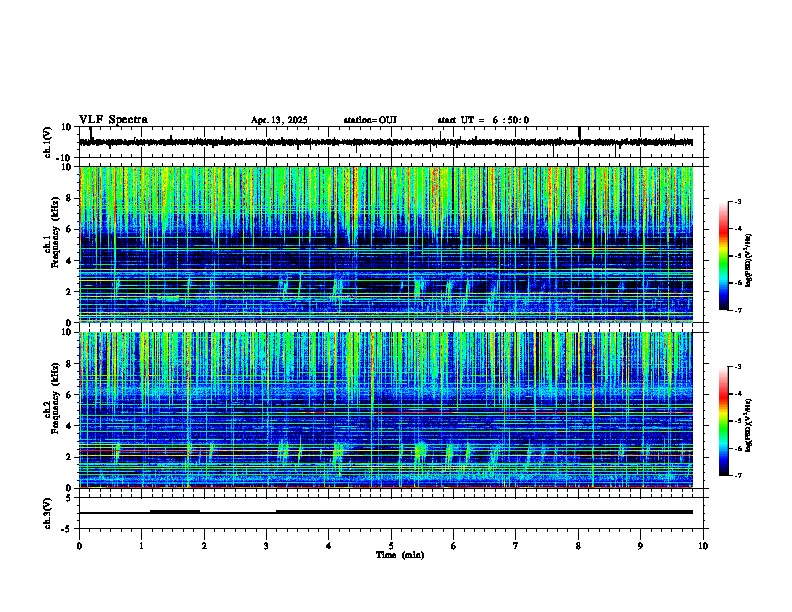Click the "-7" label on ch.2 colorbar
Image resolution: width=792 pixels, height=612 pixels.
click(737, 476)
